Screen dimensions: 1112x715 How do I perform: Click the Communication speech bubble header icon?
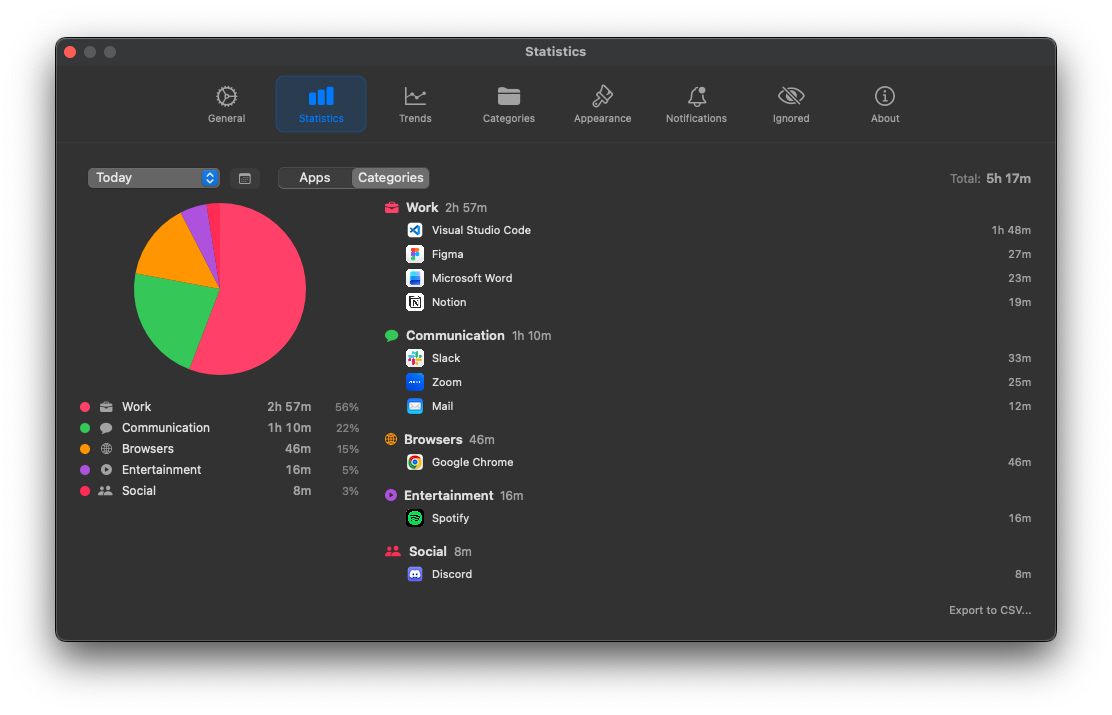(391, 336)
